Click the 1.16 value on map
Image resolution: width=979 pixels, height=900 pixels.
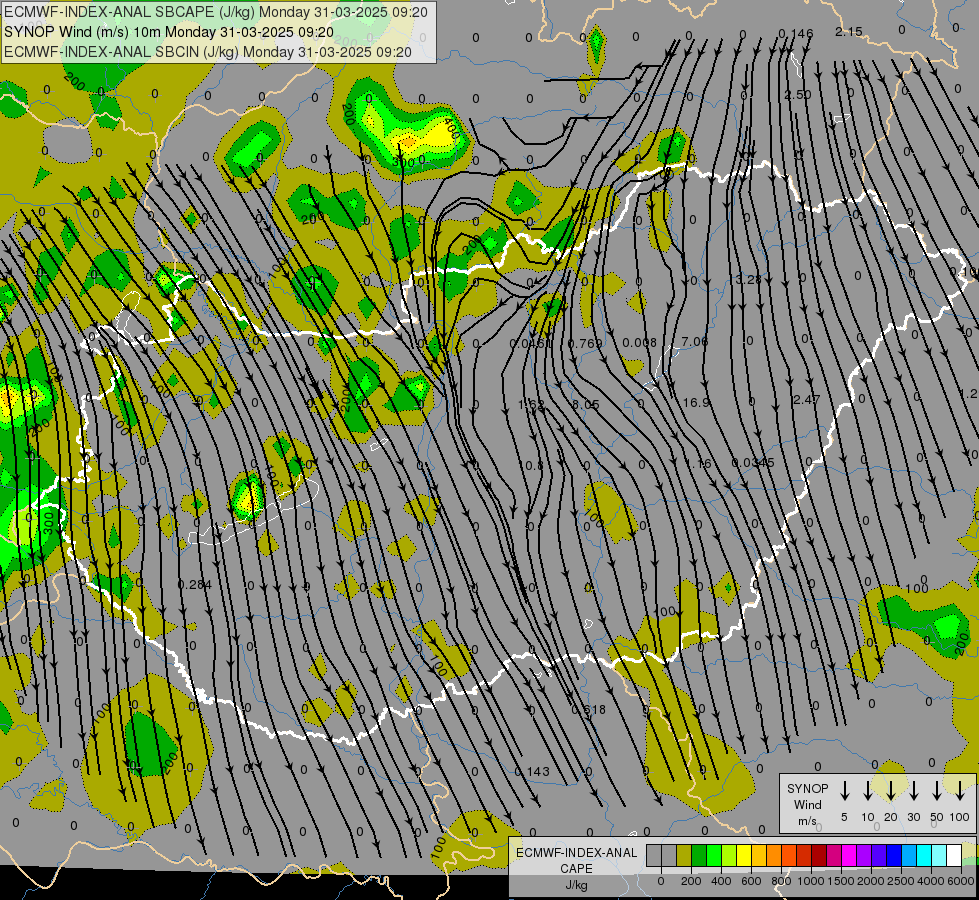coord(699,463)
